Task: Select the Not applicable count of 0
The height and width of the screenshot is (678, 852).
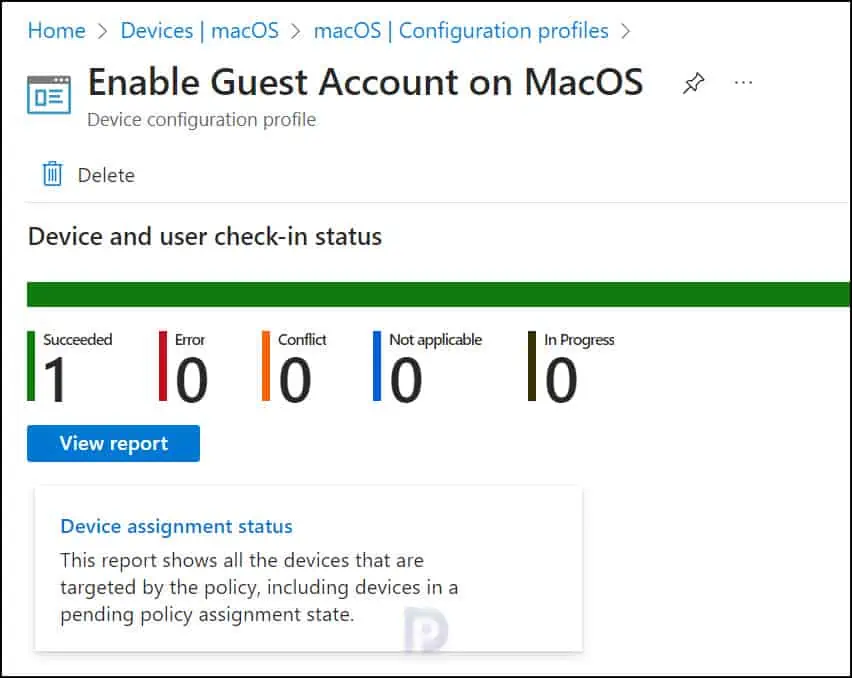Action: tap(406, 379)
